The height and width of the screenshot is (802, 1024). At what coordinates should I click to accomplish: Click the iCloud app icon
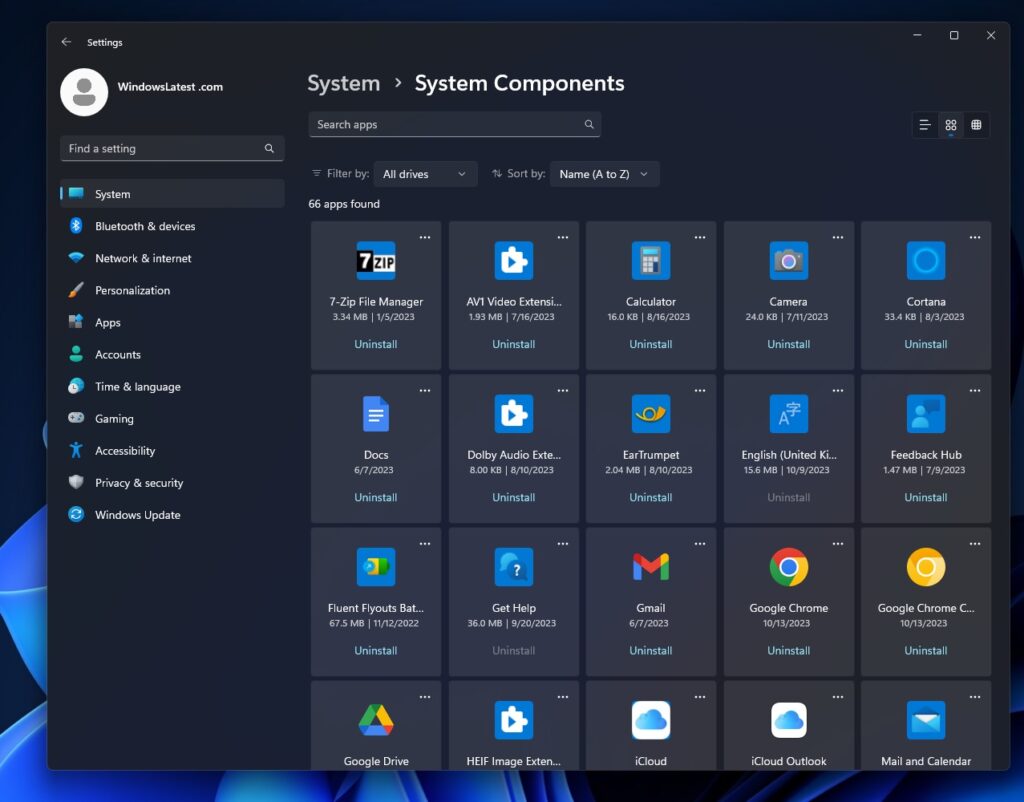(x=651, y=720)
